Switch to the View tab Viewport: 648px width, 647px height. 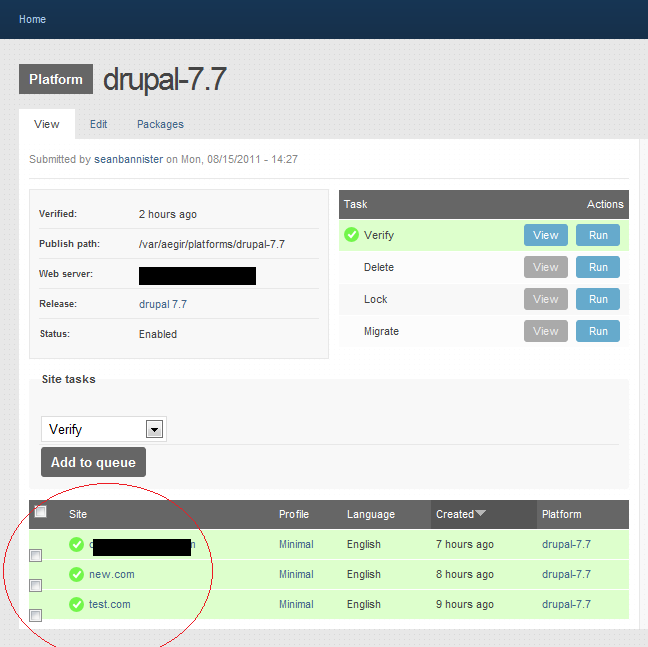47,124
